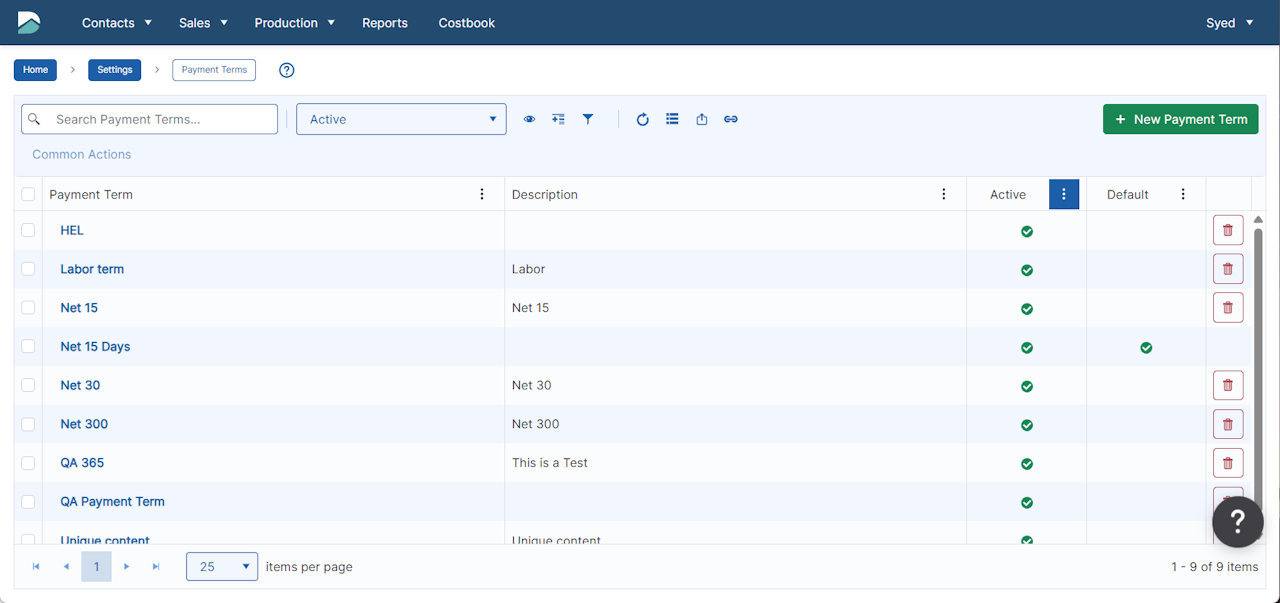Click the list view icon
Screen dimensions: 1280x603
point(672,119)
